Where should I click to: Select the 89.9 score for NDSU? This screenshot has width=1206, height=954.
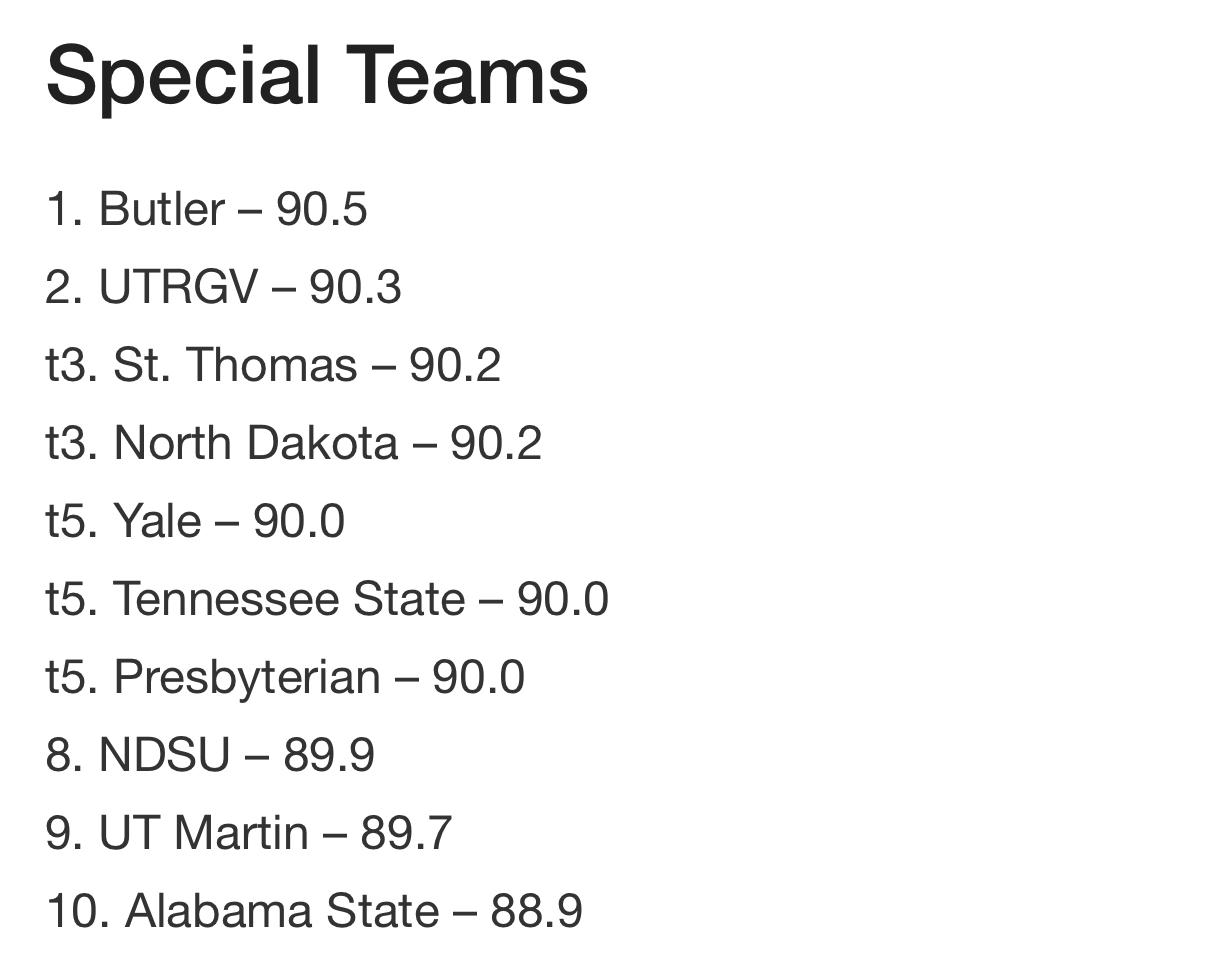(x=329, y=755)
